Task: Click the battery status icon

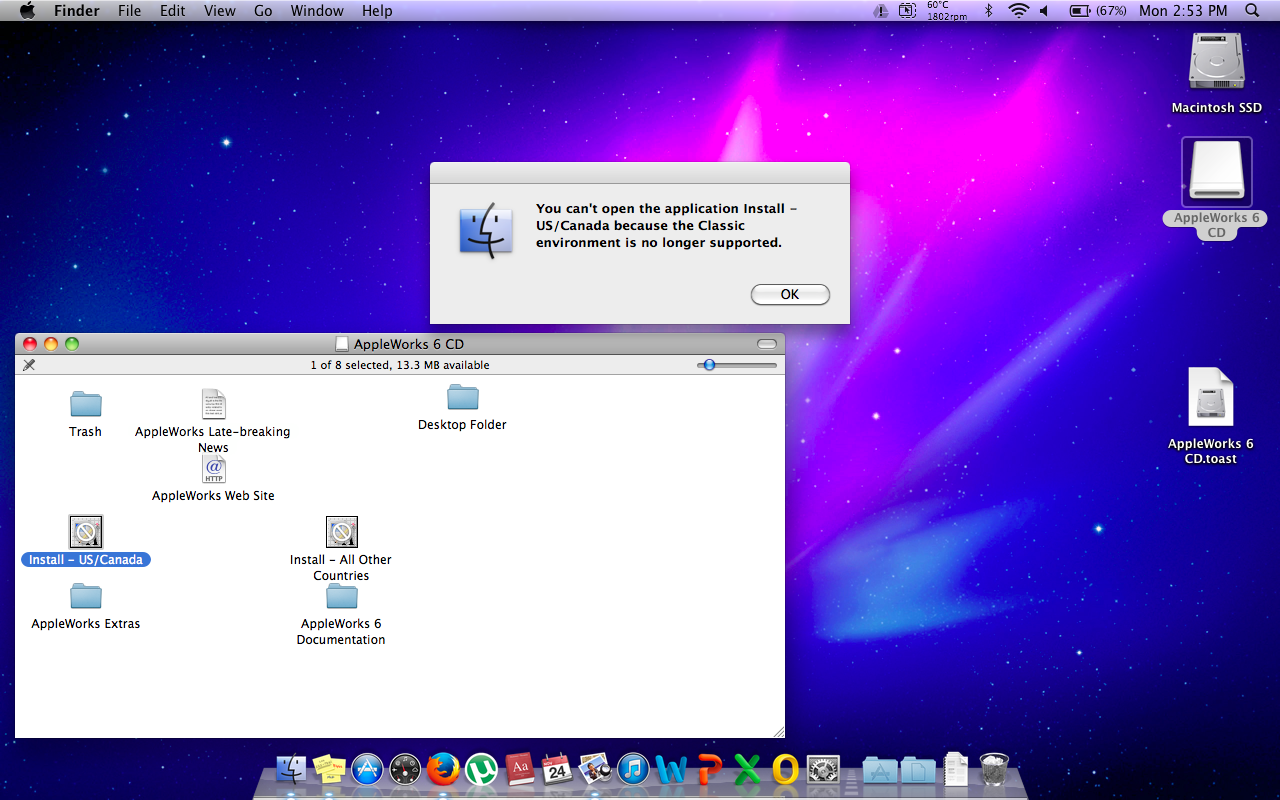Action: (x=1080, y=11)
